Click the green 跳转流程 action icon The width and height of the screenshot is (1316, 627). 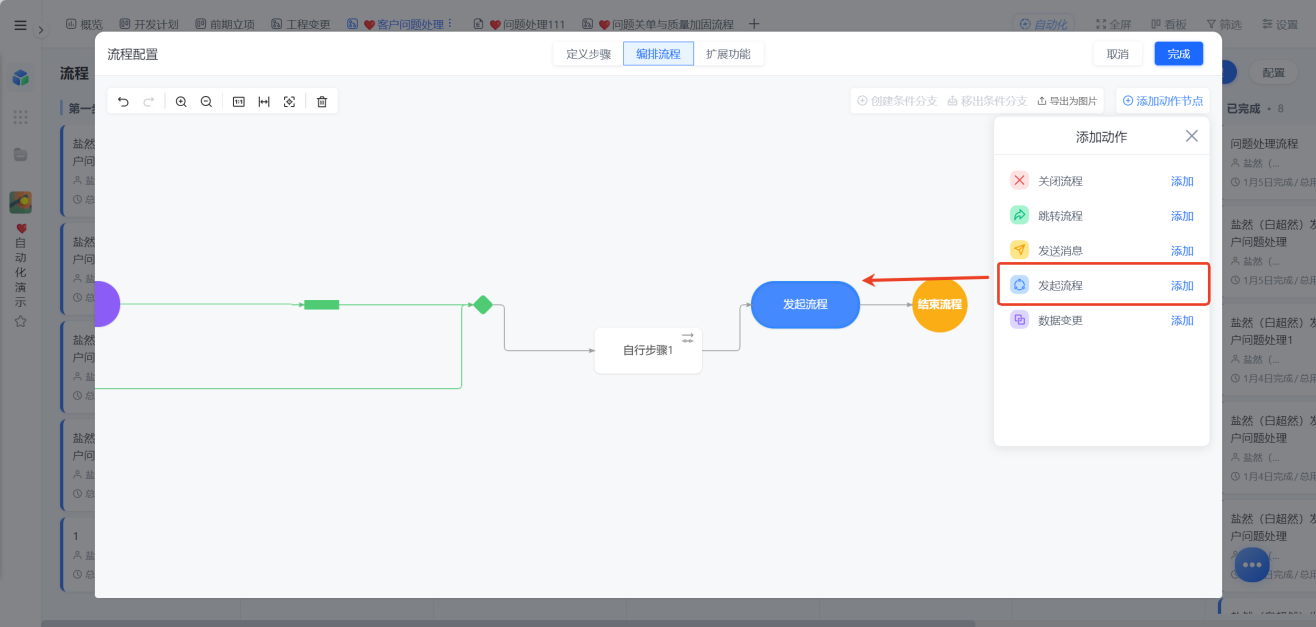point(1019,215)
